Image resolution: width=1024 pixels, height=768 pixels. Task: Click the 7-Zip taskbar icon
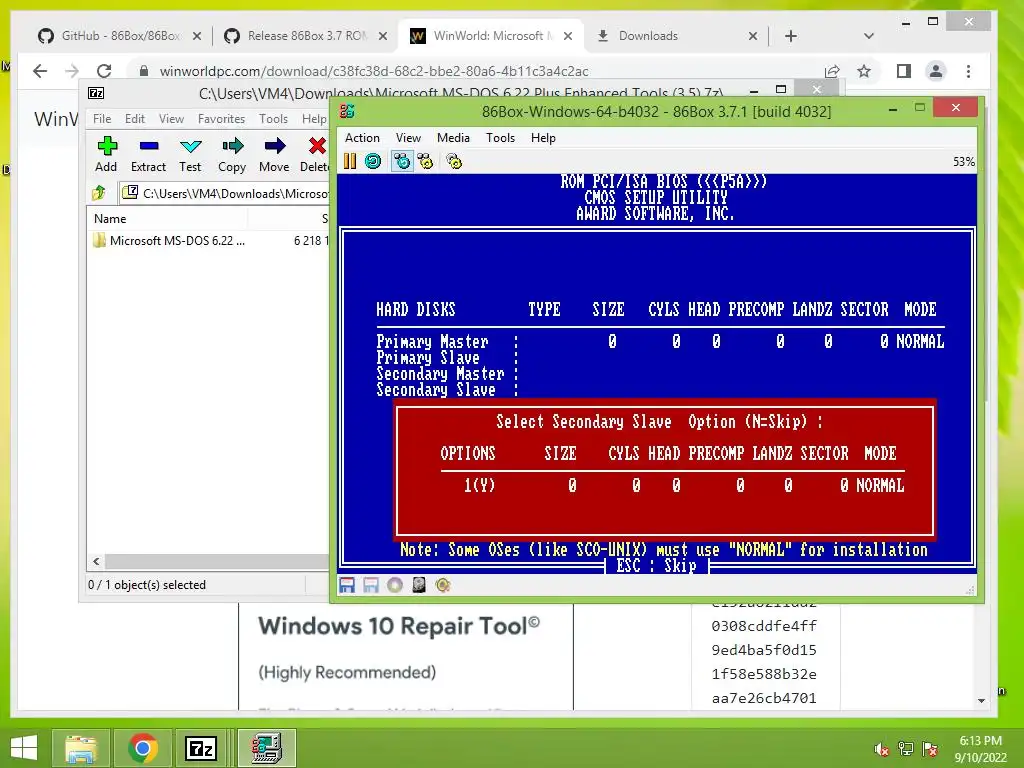tap(201, 748)
